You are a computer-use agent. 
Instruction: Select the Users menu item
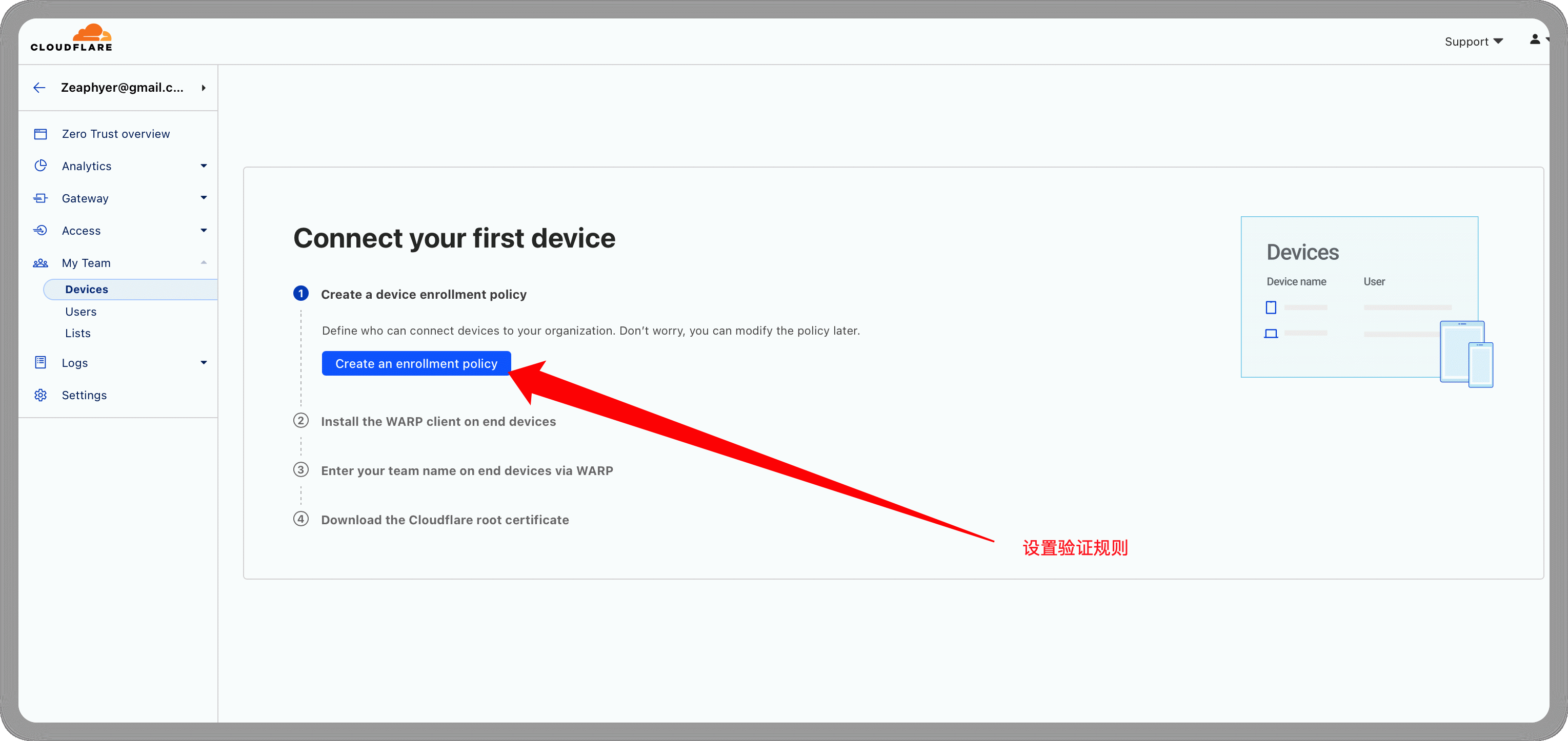(x=79, y=311)
